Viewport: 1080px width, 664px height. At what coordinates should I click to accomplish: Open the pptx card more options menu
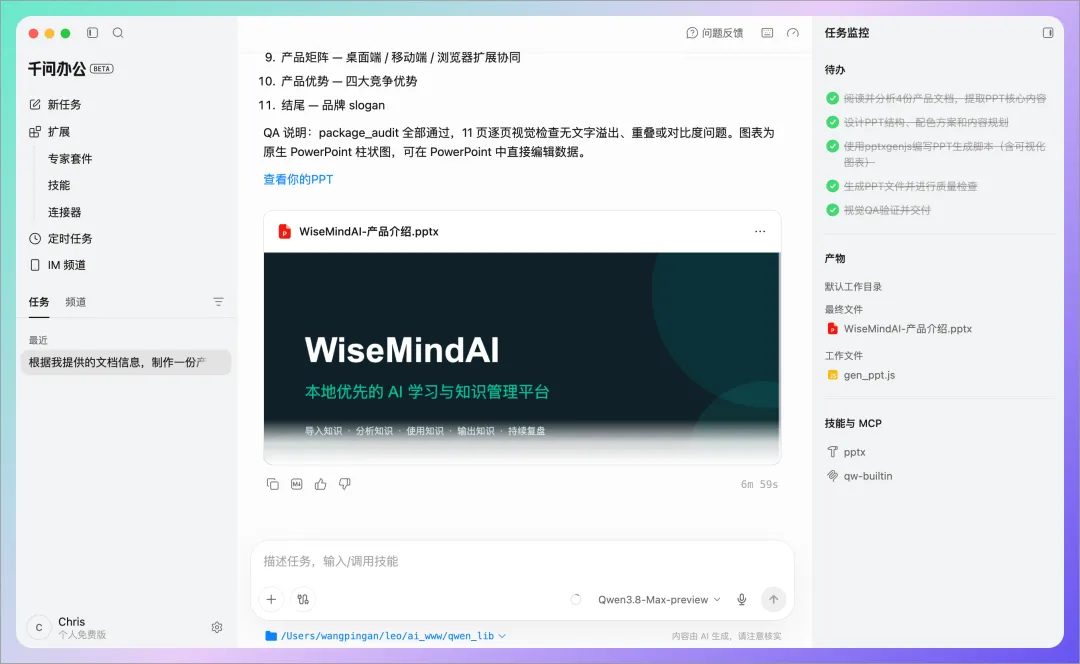click(760, 231)
